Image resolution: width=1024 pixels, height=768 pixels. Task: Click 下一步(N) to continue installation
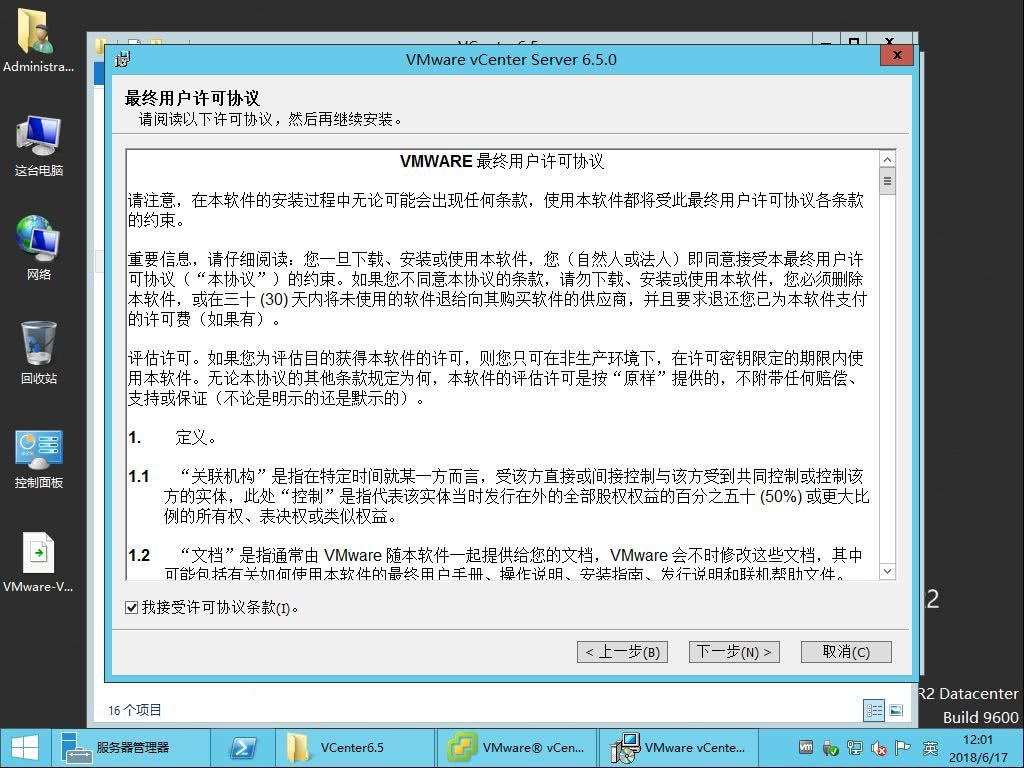734,650
